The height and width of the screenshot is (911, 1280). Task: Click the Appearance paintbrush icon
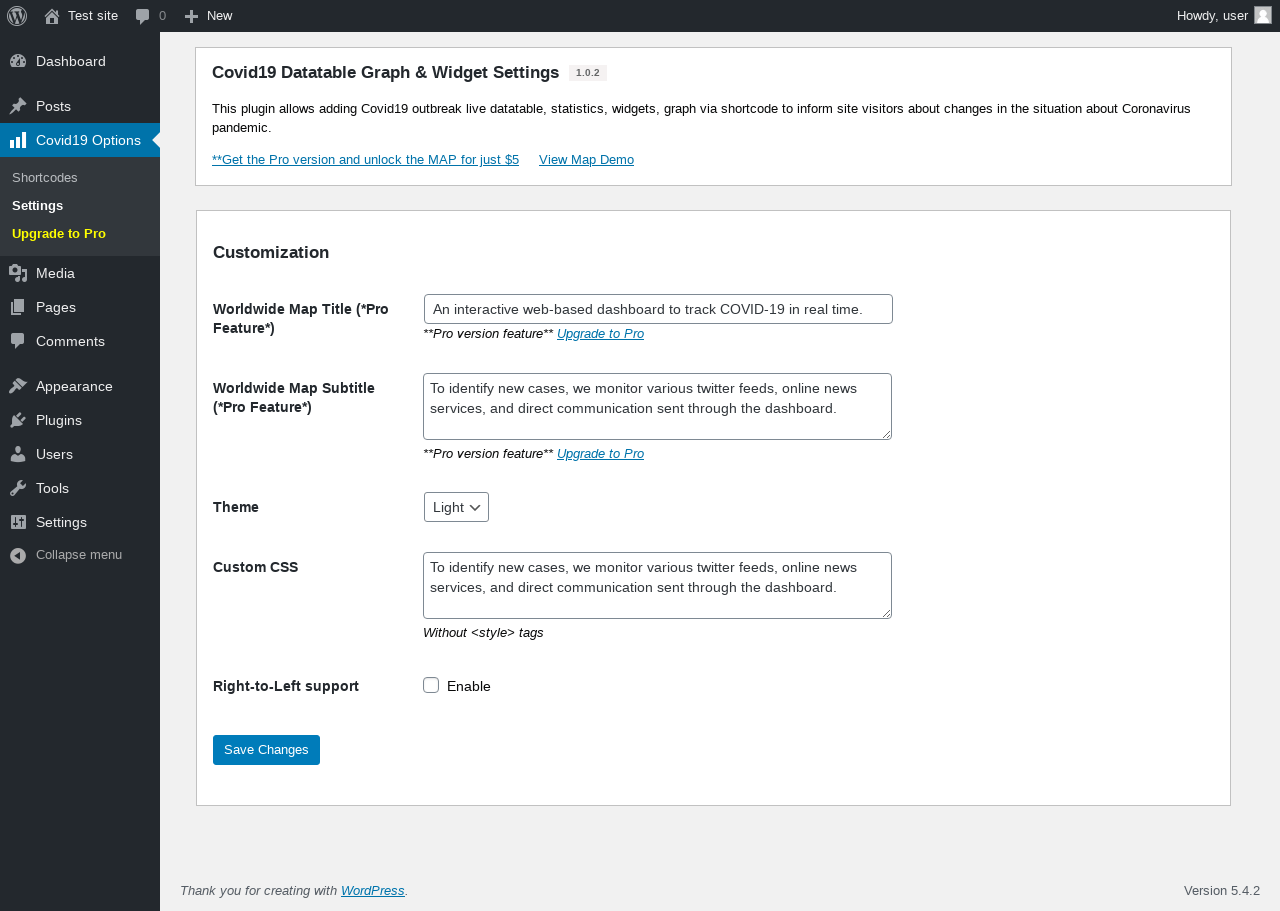18,386
